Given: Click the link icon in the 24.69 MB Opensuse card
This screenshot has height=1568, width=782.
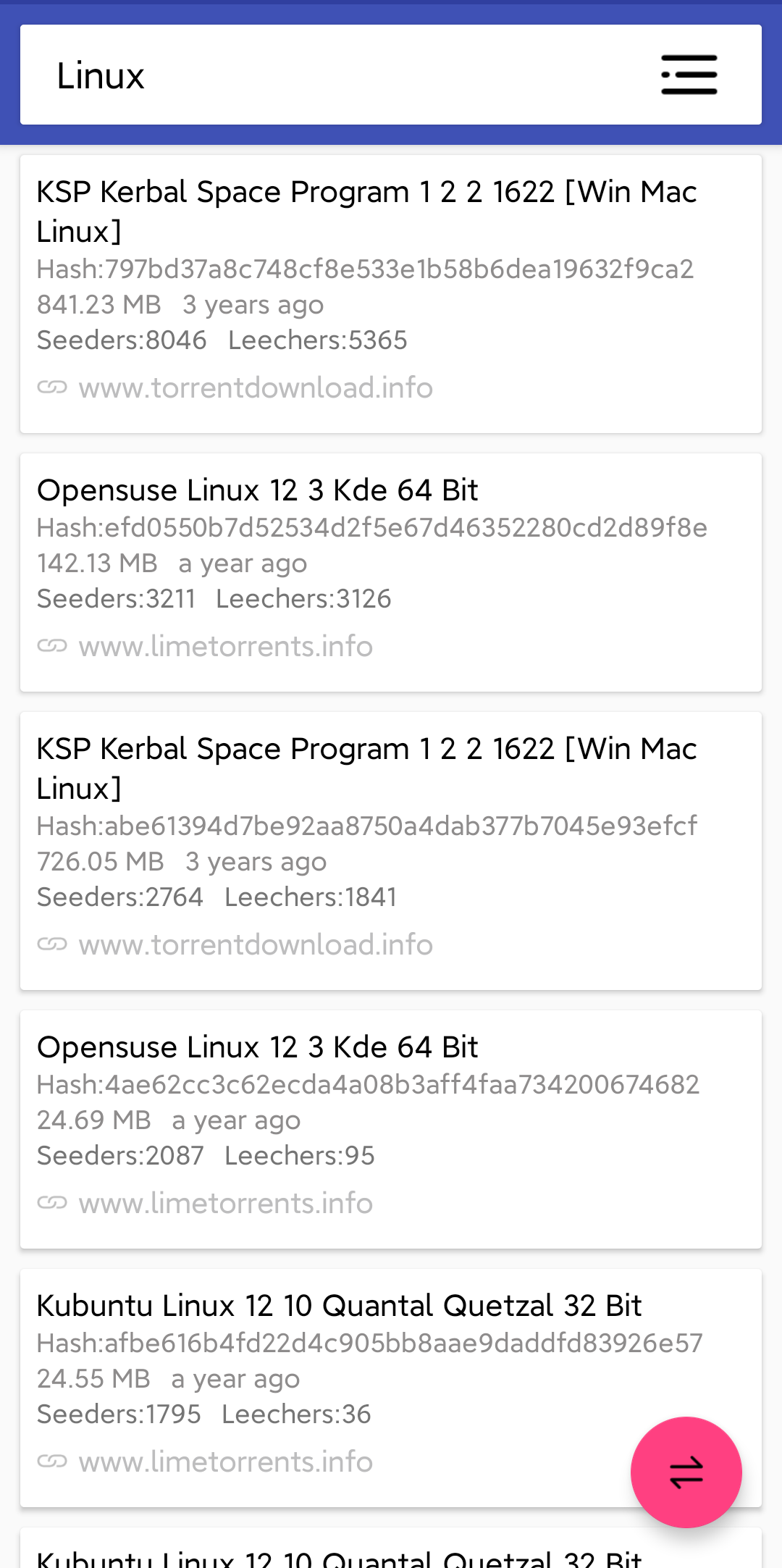Looking at the screenshot, I should 52,1203.
